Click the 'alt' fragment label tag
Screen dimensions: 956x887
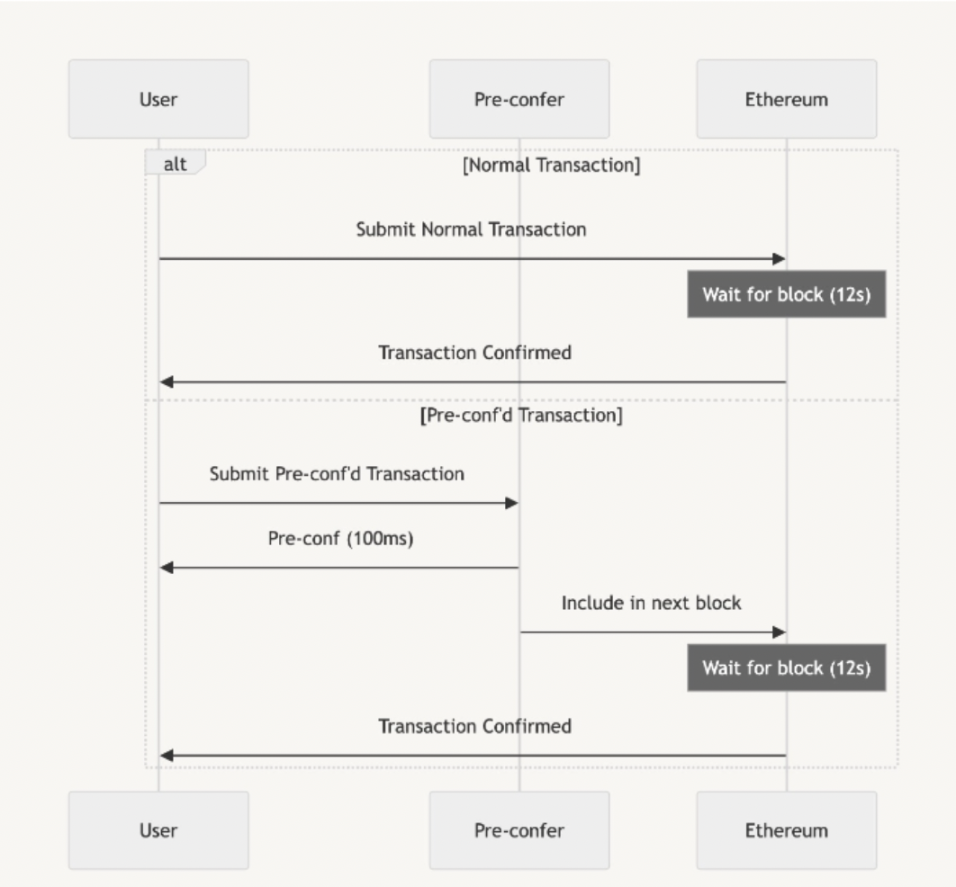click(x=175, y=165)
